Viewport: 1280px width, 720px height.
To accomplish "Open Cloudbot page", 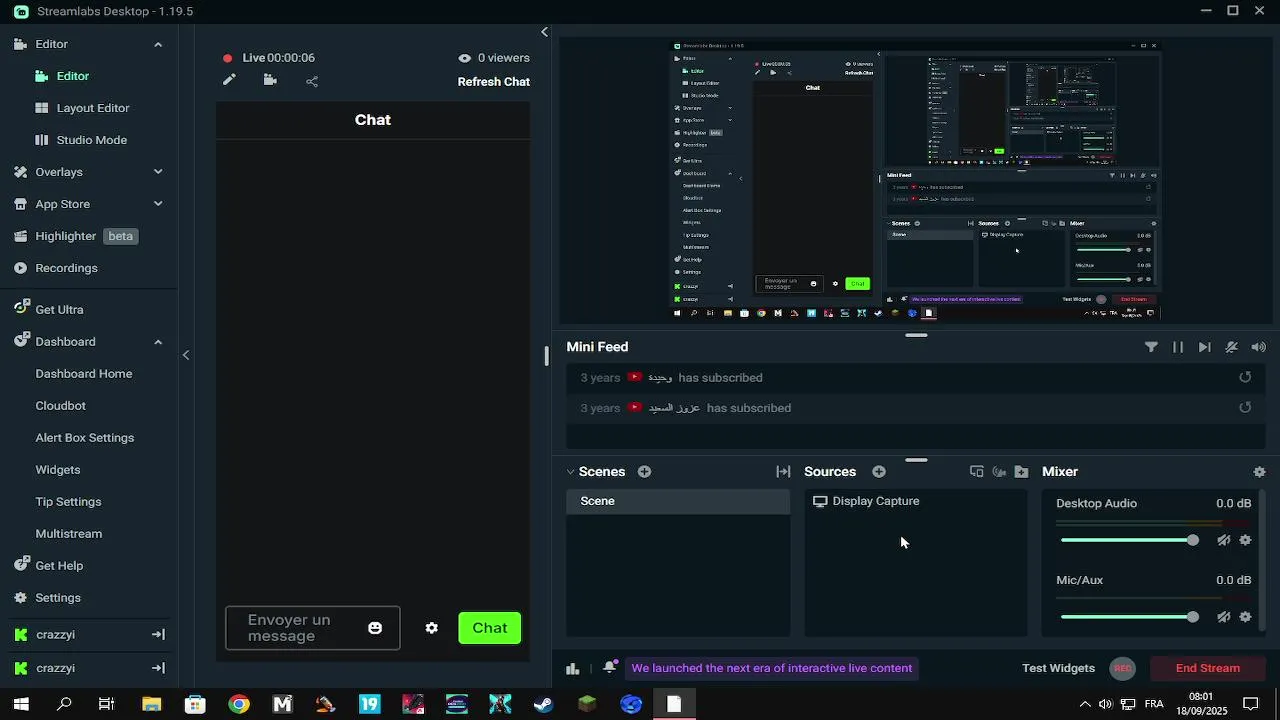I will (x=61, y=406).
